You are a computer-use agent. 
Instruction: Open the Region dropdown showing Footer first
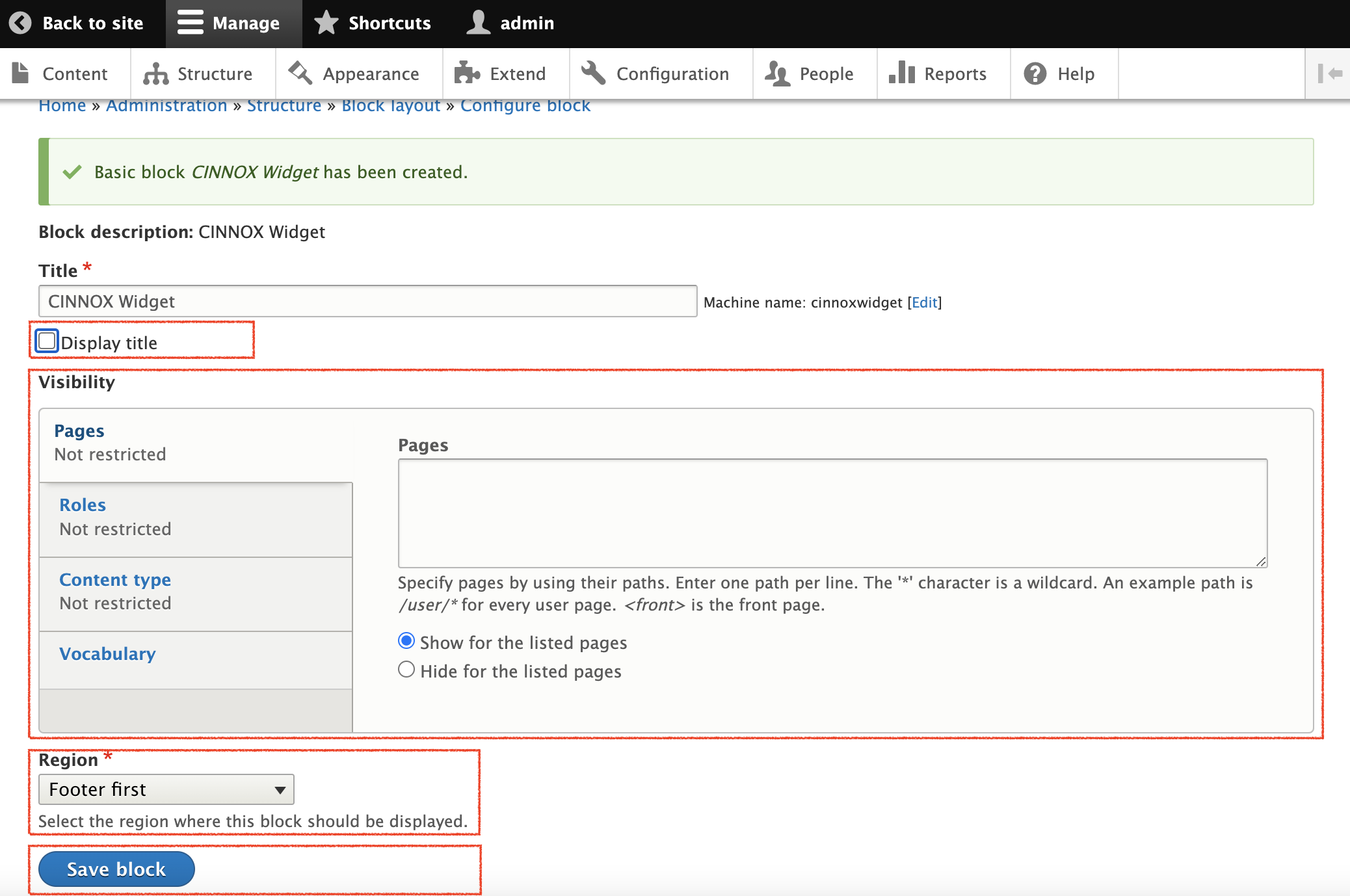pos(166,789)
